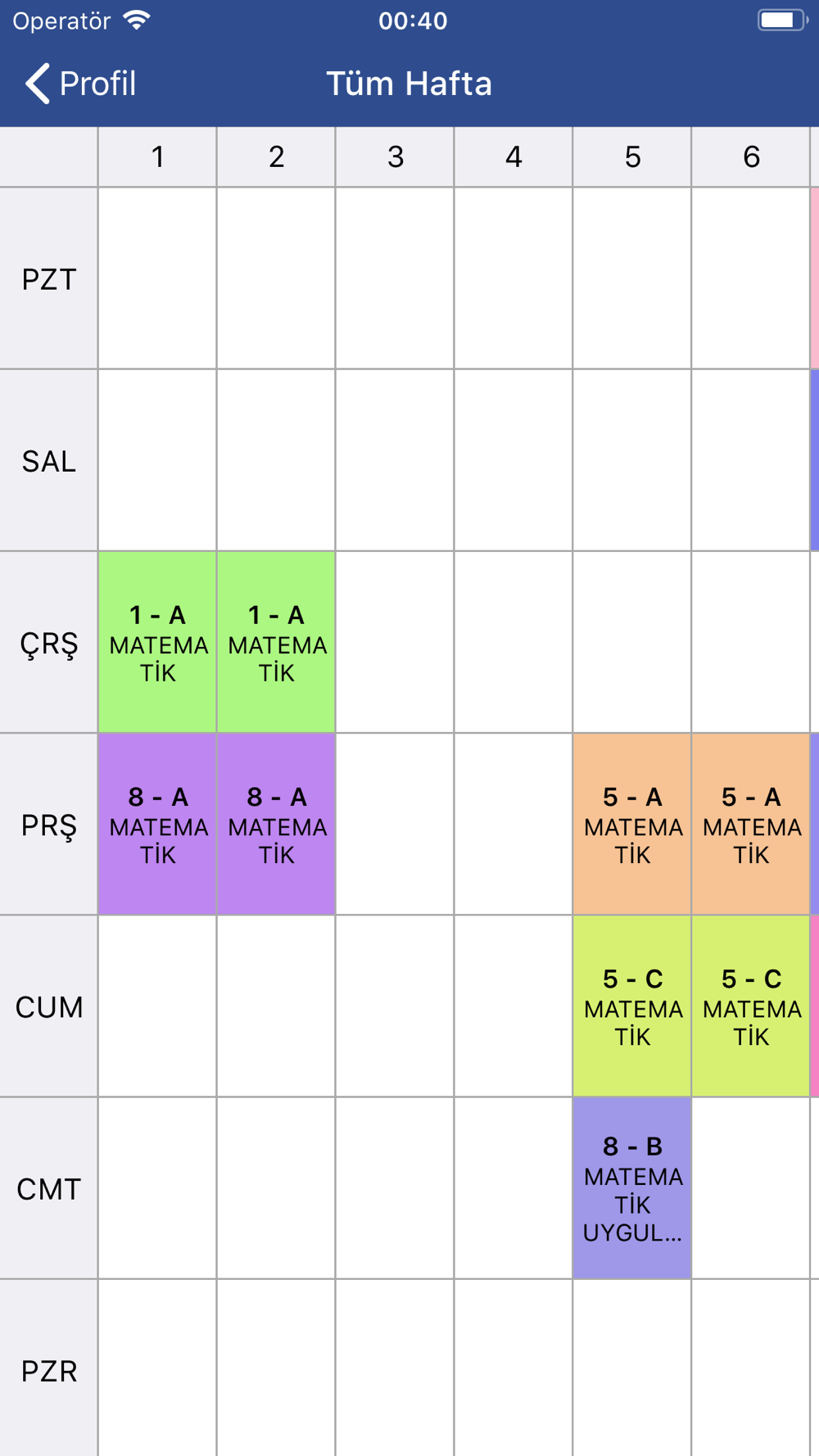This screenshot has width=819, height=1456.
Task: Go back to Profil screen
Action: coord(80,84)
